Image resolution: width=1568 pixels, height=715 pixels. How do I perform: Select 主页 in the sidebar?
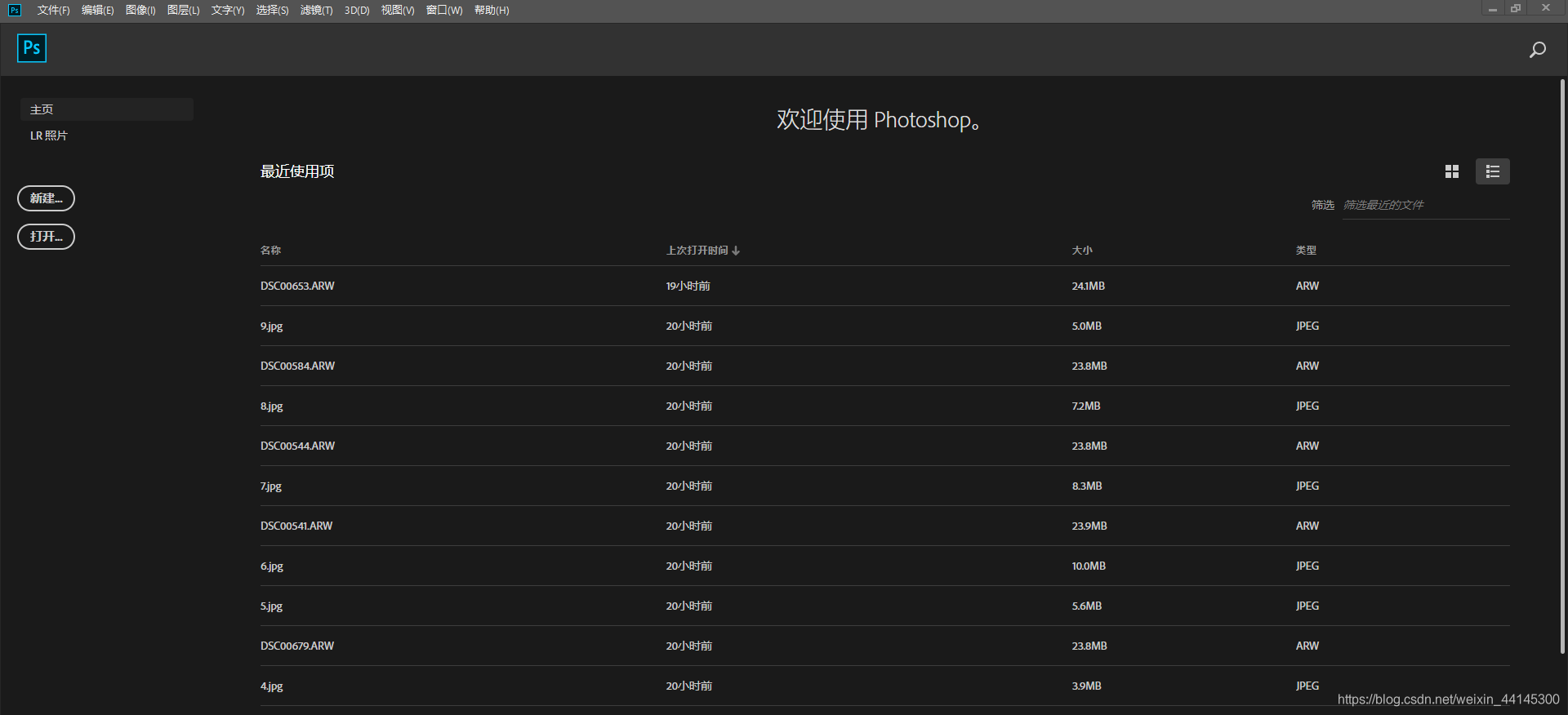(106, 109)
